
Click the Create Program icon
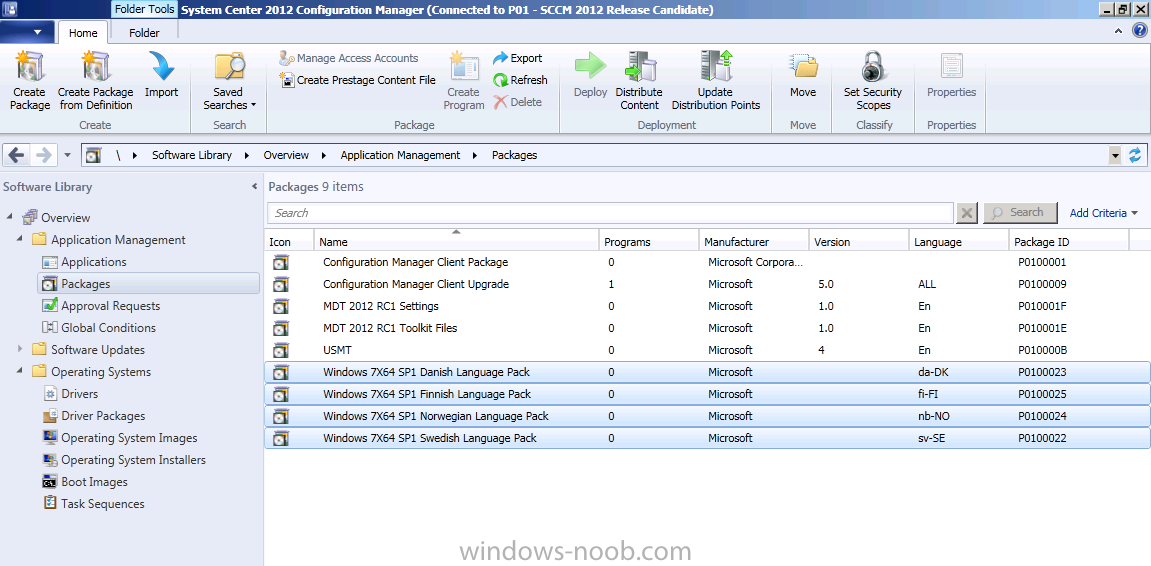(464, 66)
